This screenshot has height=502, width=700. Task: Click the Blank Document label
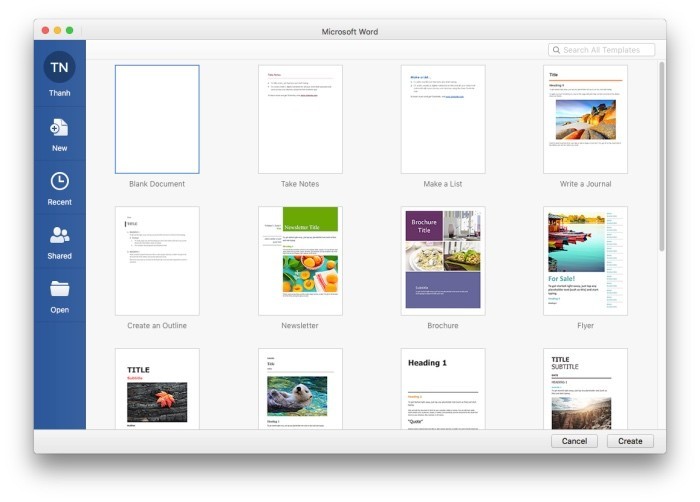point(157,184)
